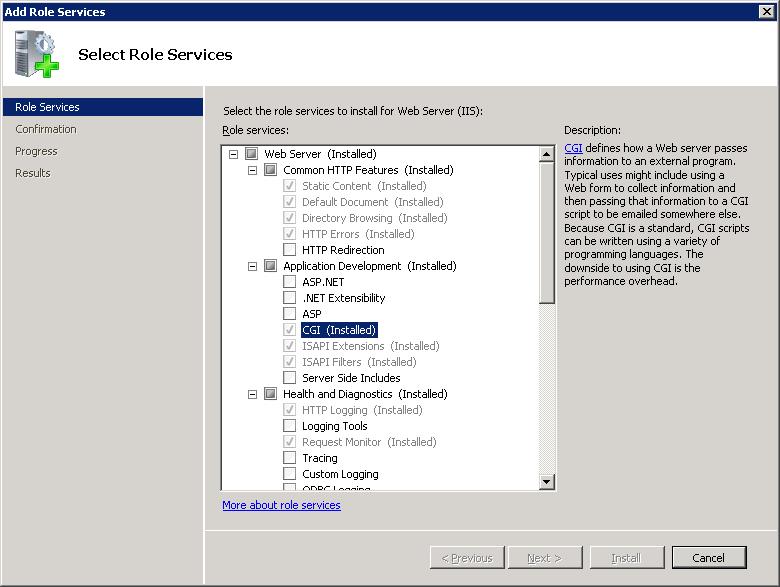Select Application Development label
Screen dimensions: 780x587
coord(370,266)
